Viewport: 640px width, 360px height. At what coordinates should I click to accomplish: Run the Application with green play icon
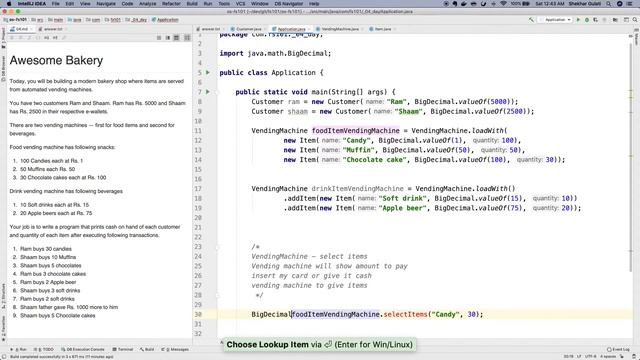point(578,20)
